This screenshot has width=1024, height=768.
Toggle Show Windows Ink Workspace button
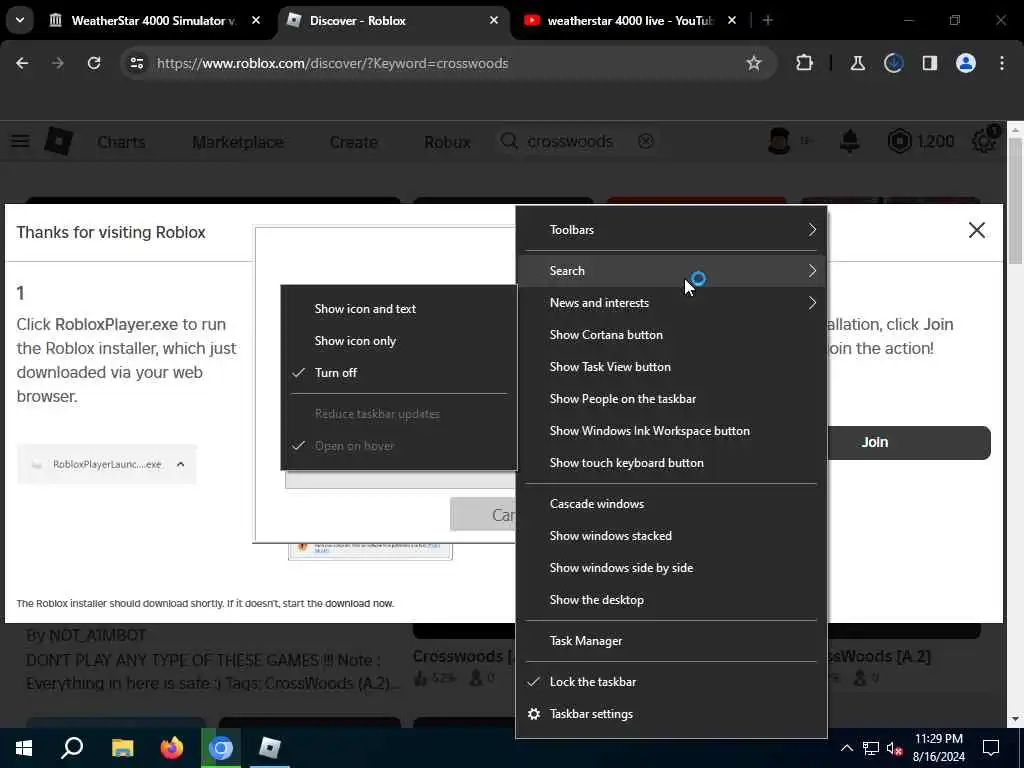coord(671,430)
